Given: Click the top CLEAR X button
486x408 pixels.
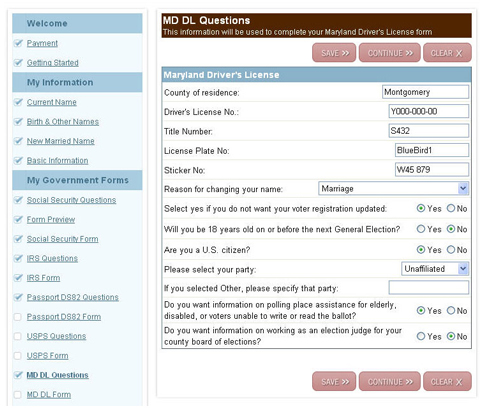Looking at the screenshot, I should coord(447,53).
